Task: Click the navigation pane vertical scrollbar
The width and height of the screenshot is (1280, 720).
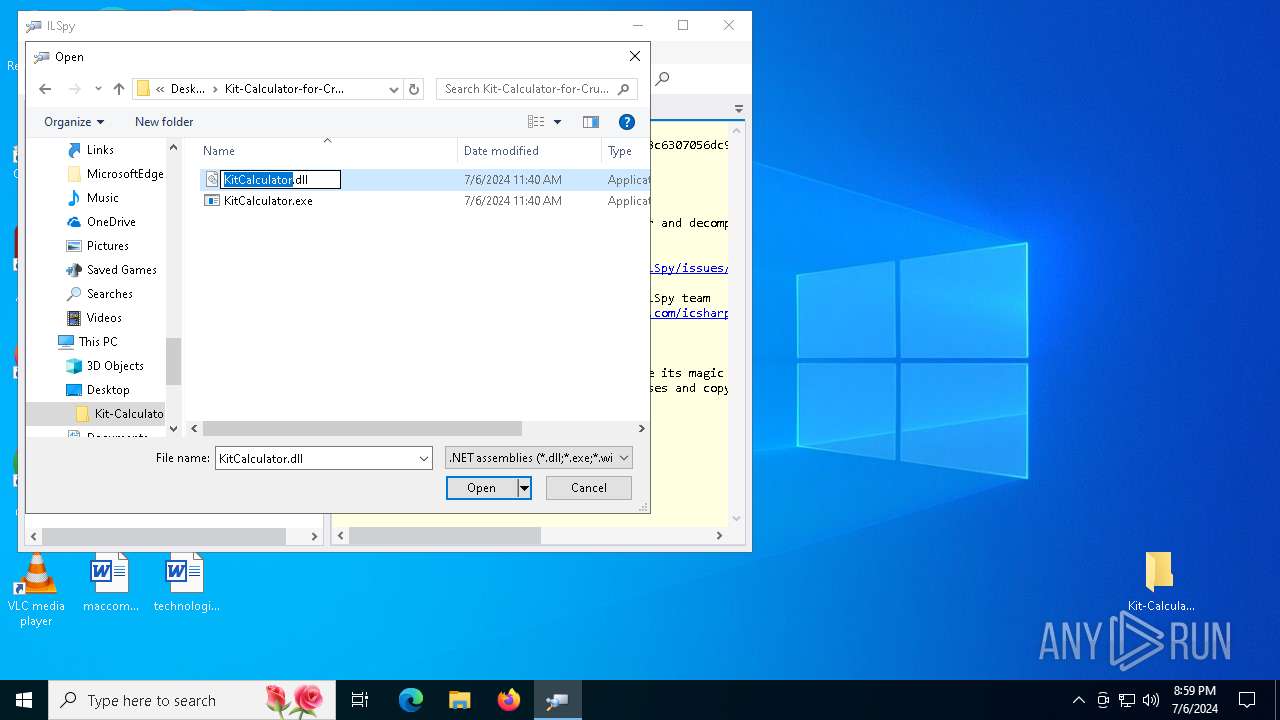Action: (173, 361)
